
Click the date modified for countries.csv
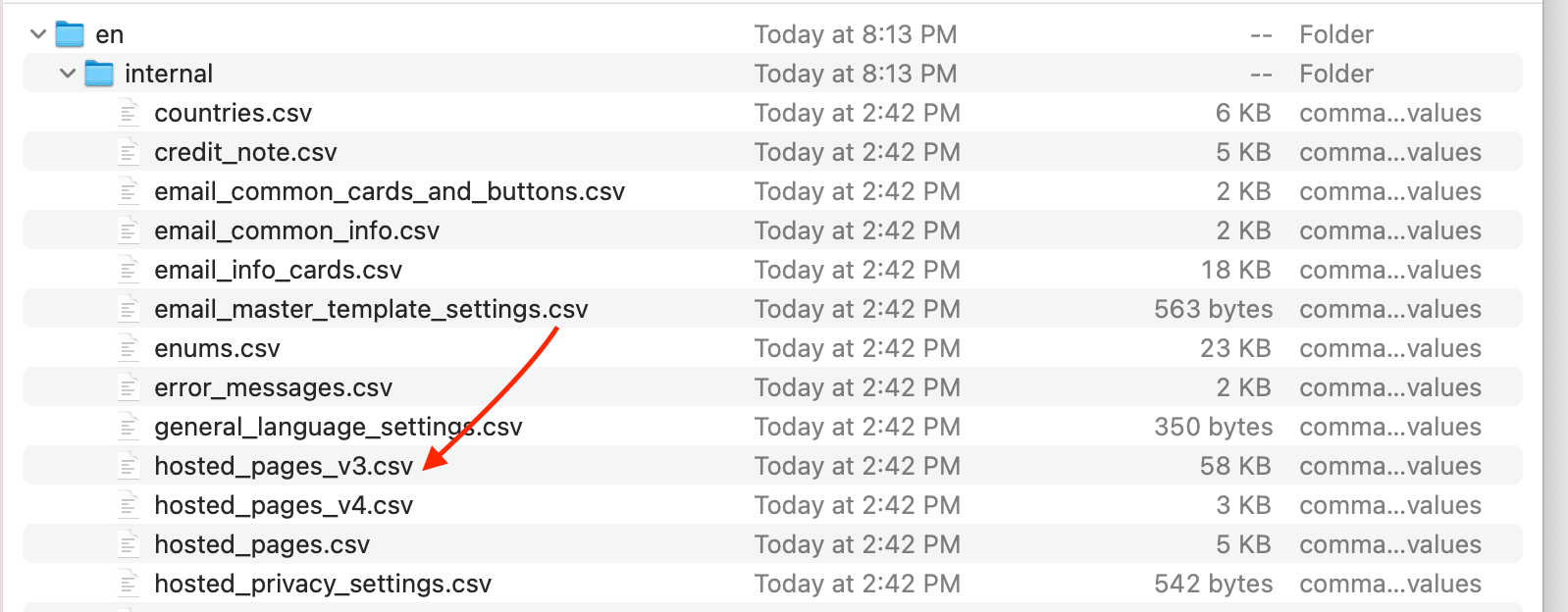pyautogui.click(x=857, y=113)
